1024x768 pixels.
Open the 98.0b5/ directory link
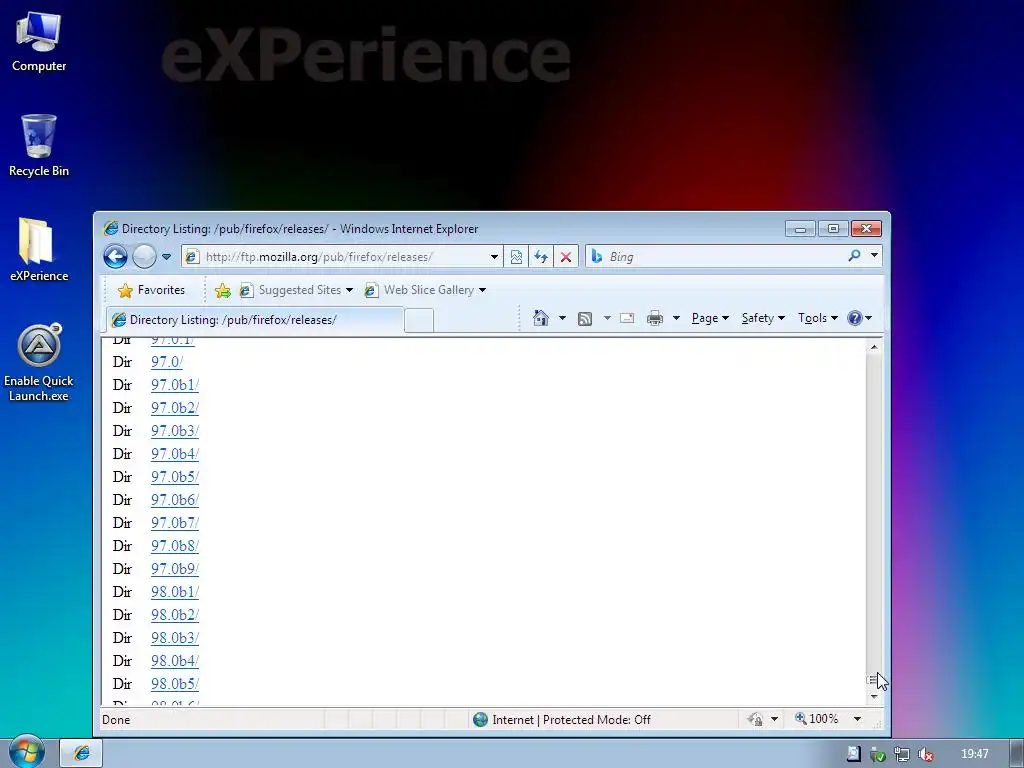174,684
